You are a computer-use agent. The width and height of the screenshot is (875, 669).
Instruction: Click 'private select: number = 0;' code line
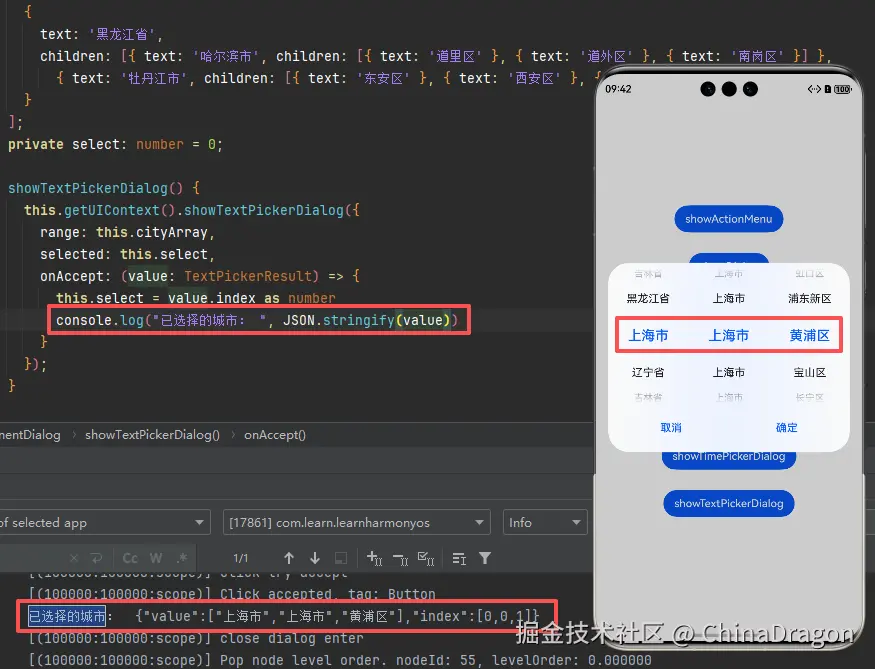(x=116, y=145)
